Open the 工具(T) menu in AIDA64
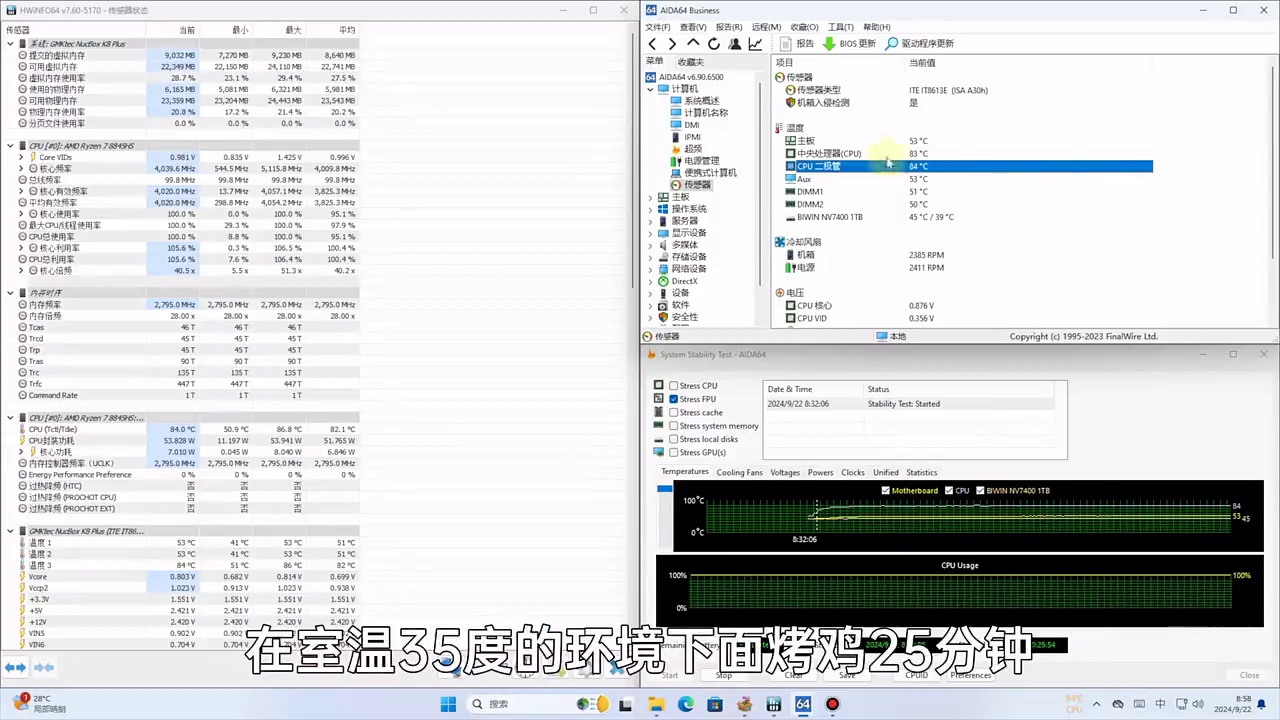The width and height of the screenshot is (1280, 720). coord(841,27)
